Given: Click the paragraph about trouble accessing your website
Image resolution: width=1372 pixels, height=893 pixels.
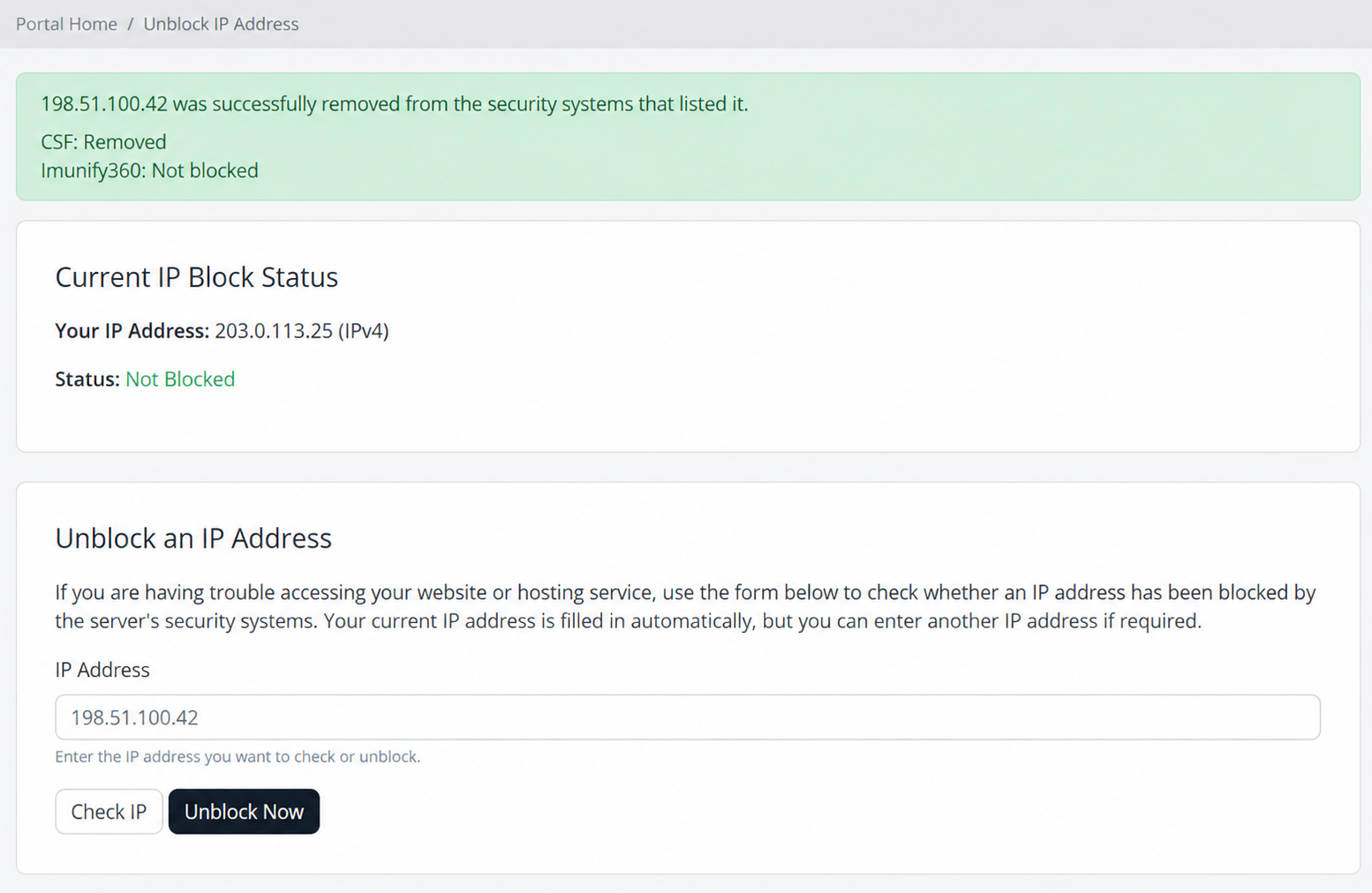Looking at the screenshot, I should pos(686,606).
